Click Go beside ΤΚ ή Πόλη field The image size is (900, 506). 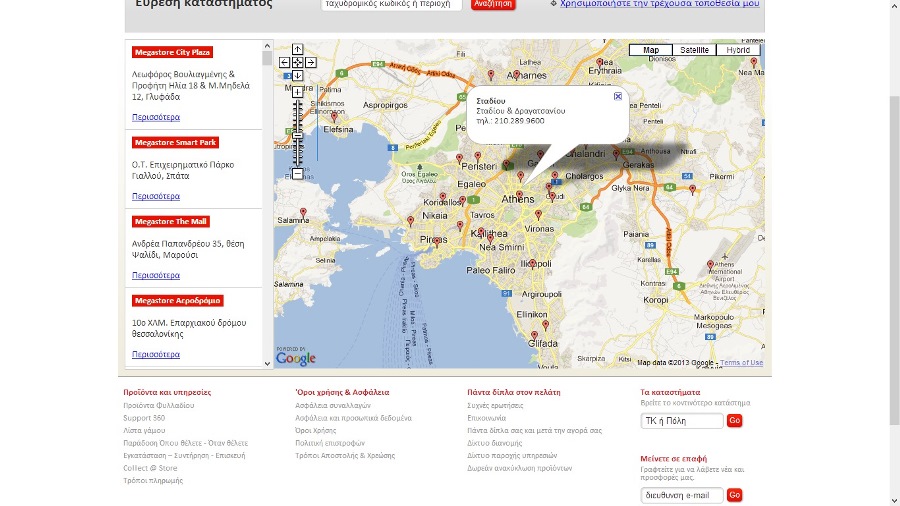coord(734,421)
